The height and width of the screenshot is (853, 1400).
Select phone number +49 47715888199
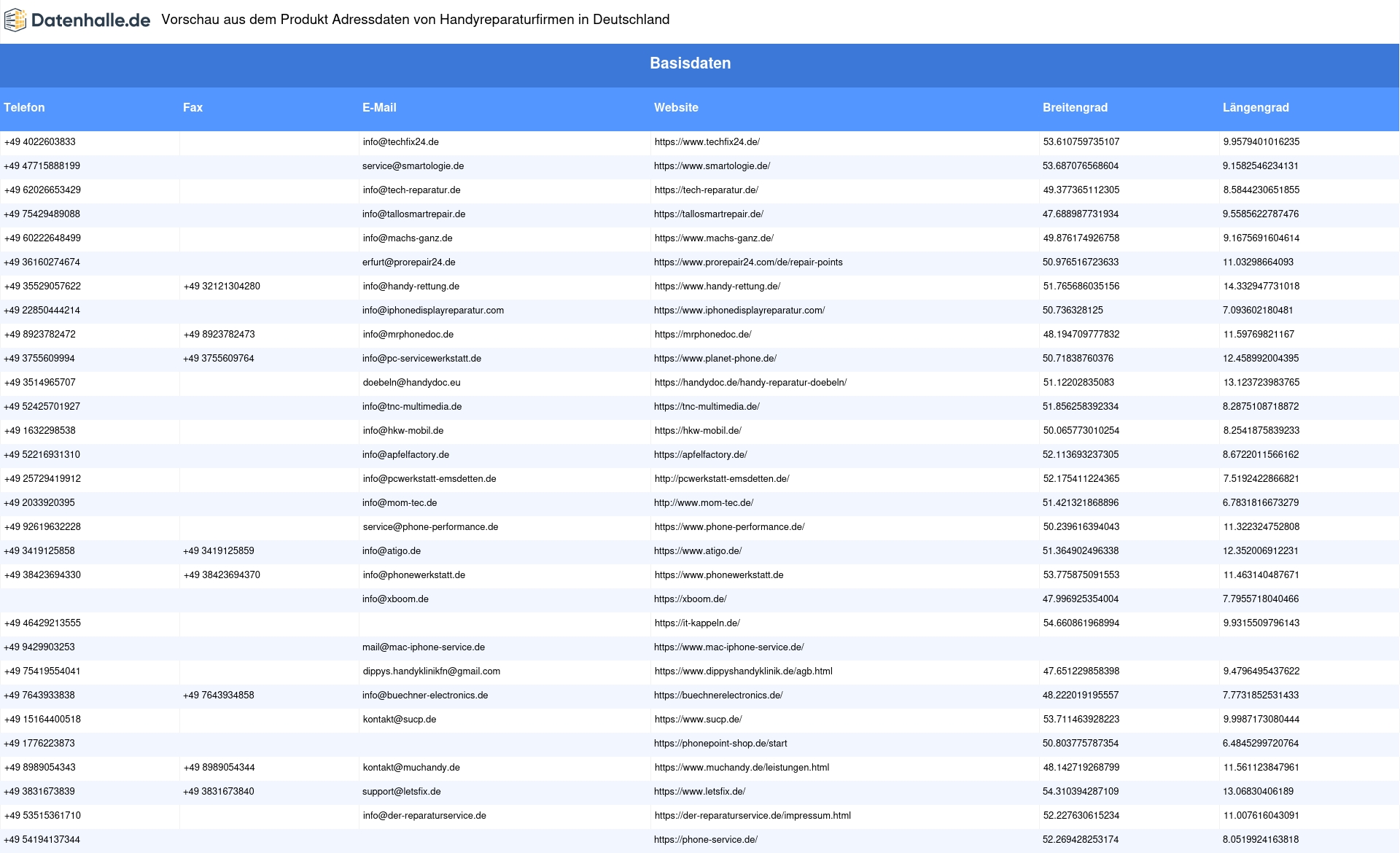42,166
